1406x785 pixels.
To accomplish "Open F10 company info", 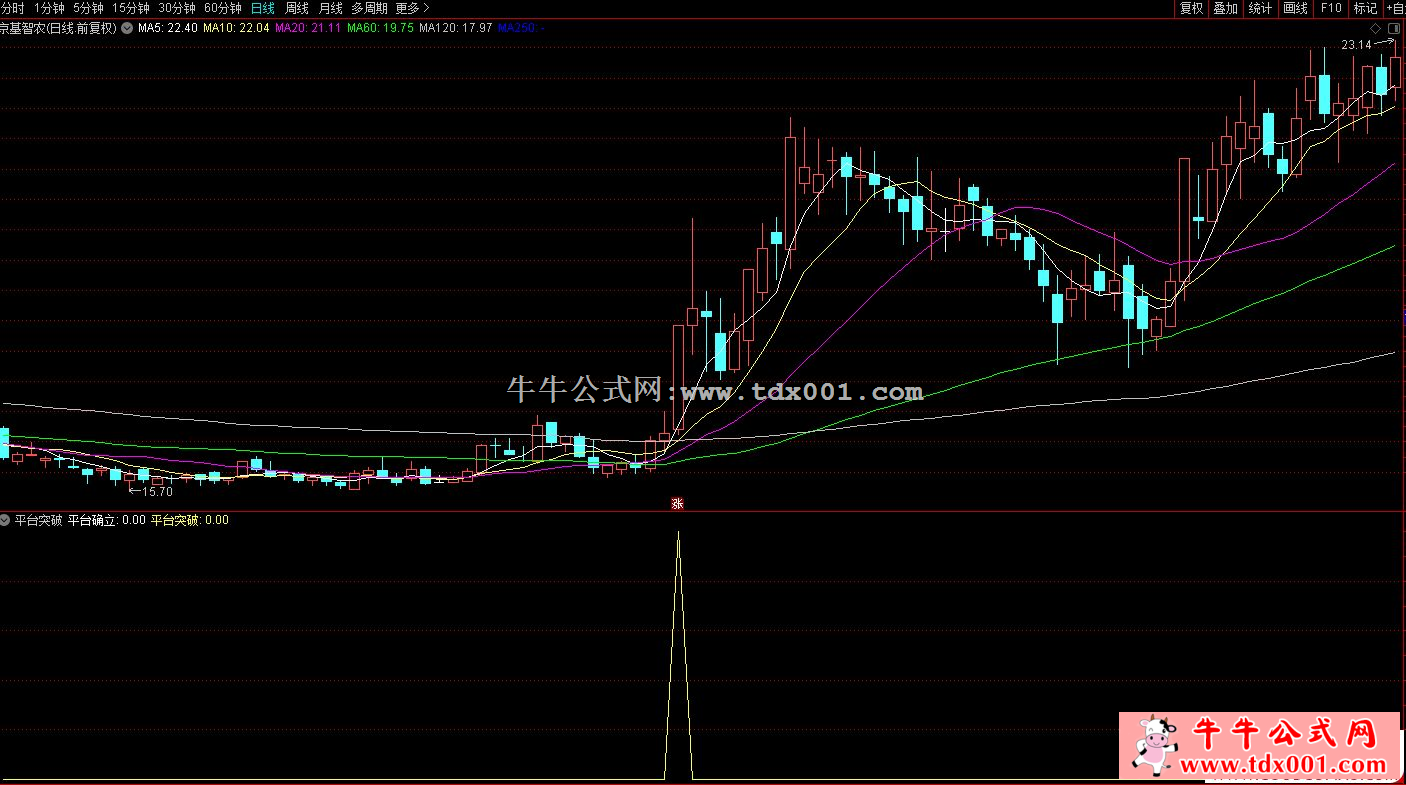I will pos(1330,8).
